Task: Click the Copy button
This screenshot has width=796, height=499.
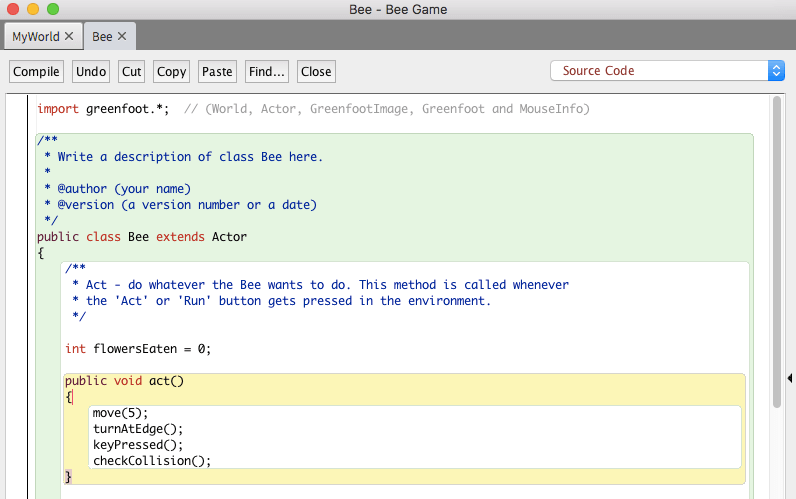Action: click(172, 72)
